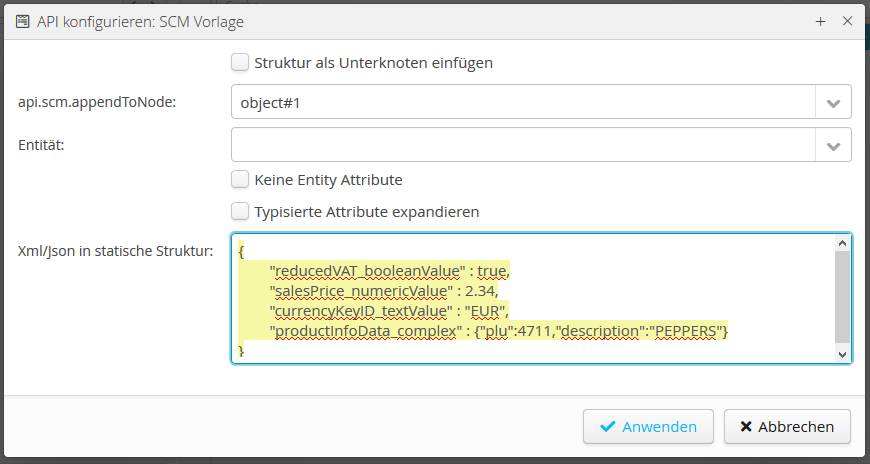The width and height of the screenshot is (870, 464).
Task: Toggle Typisierte Attribute expandieren checkbox
Action: coord(240,212)
